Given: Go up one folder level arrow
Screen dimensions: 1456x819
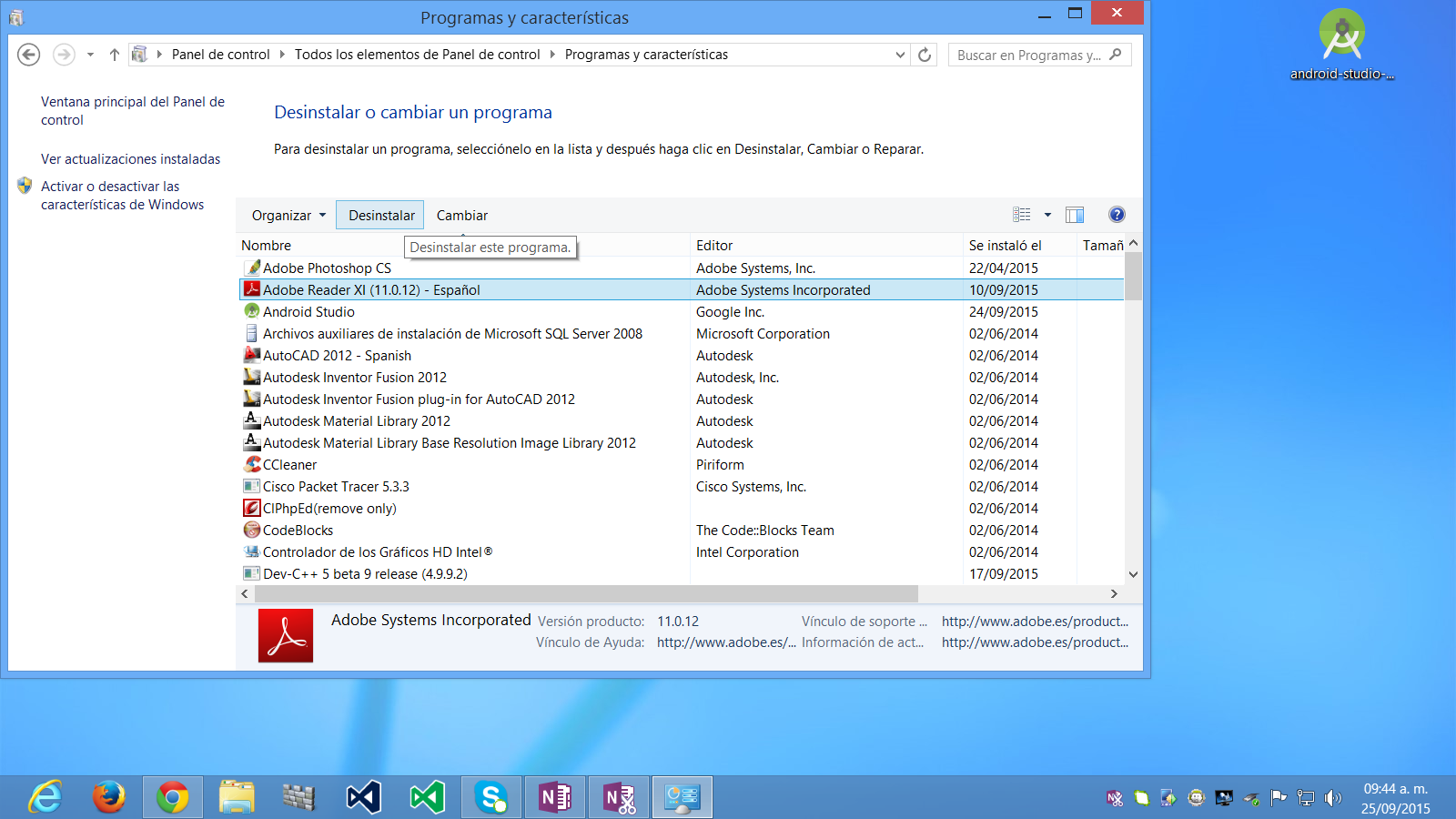Looking at the screenshot, I should 115,55.
